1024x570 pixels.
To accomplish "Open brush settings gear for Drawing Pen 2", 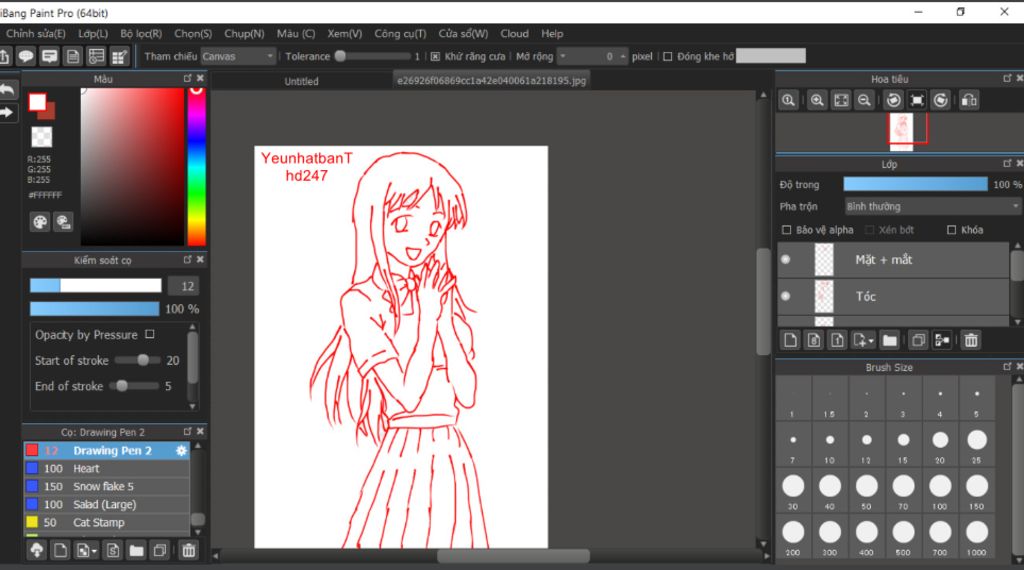I will tap(181, 451).
